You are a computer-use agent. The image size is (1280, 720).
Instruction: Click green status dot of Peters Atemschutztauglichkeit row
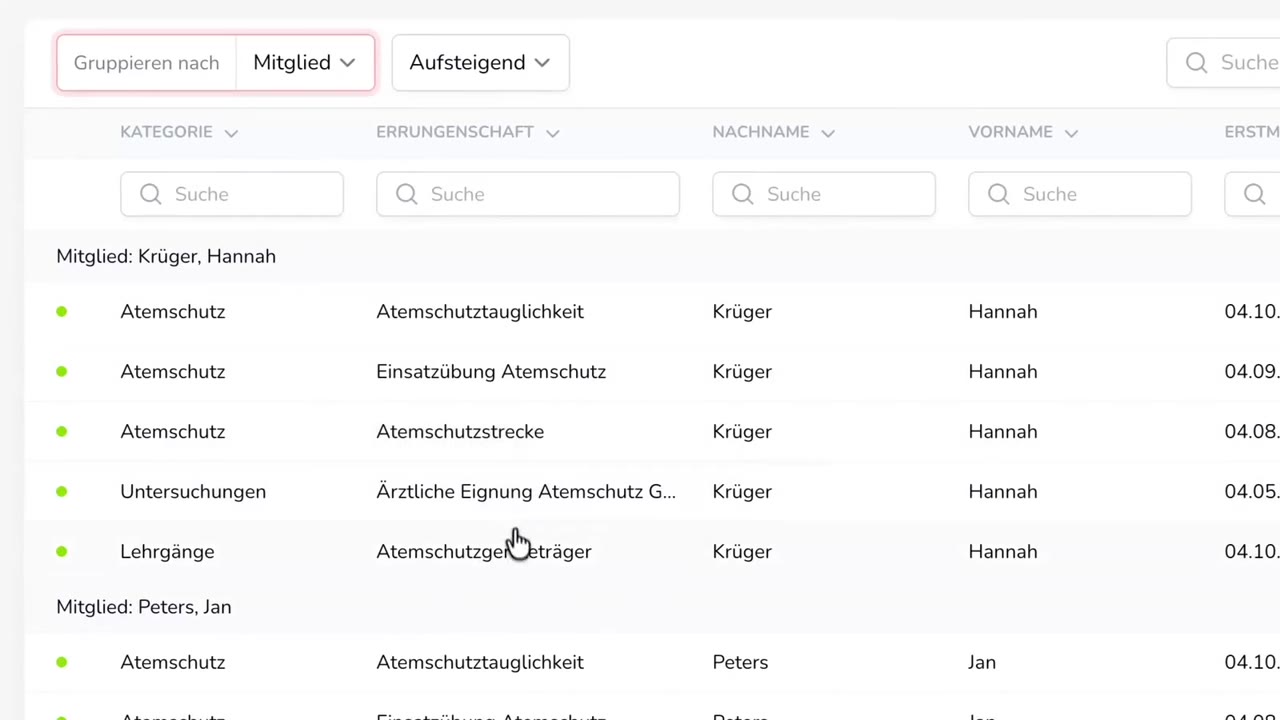click(x=62, y=662)
